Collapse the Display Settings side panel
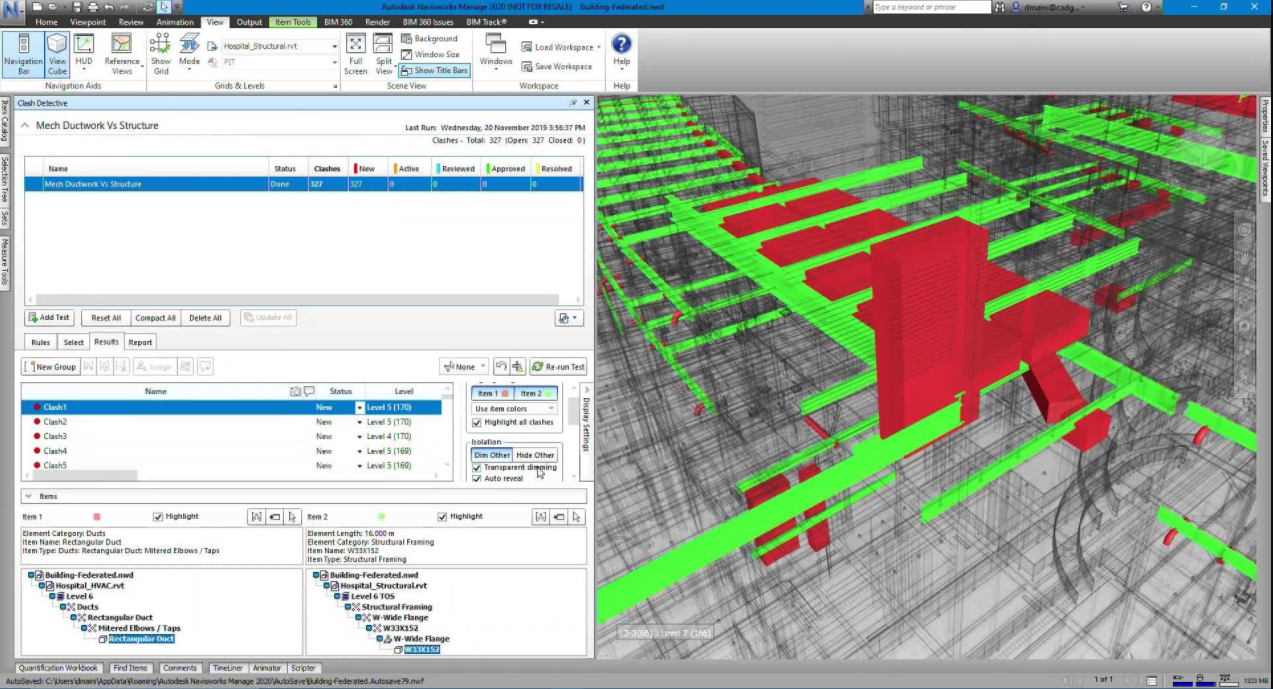 point(586,391)
